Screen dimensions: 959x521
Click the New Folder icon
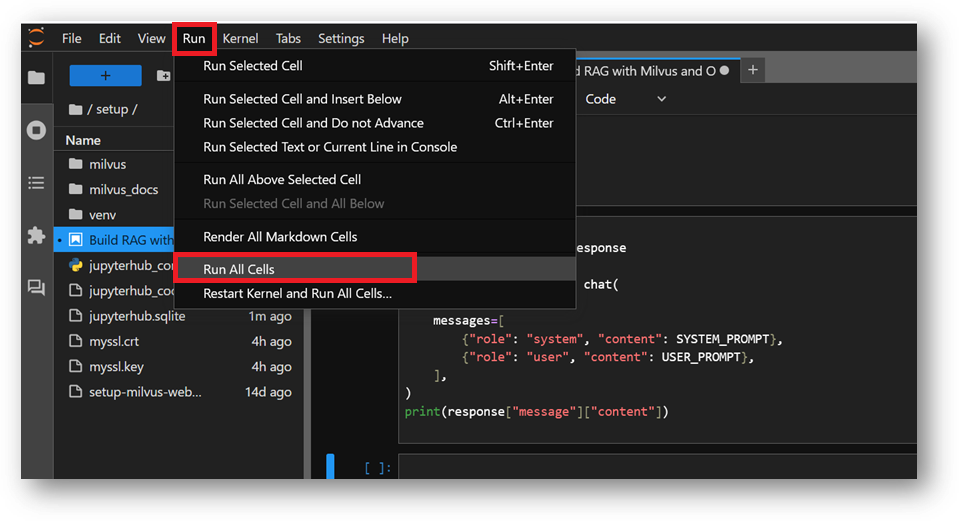[163, 76]
